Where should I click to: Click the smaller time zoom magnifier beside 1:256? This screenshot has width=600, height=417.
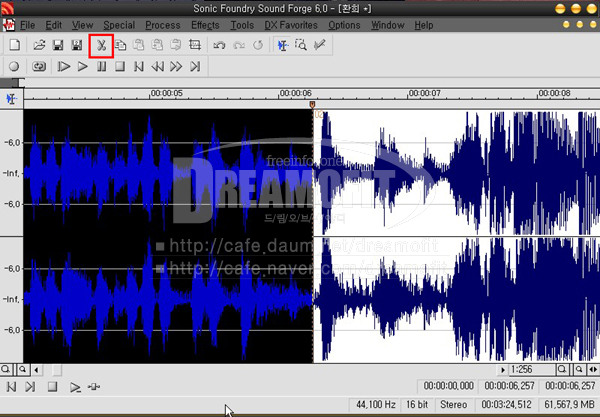point(579,370)
